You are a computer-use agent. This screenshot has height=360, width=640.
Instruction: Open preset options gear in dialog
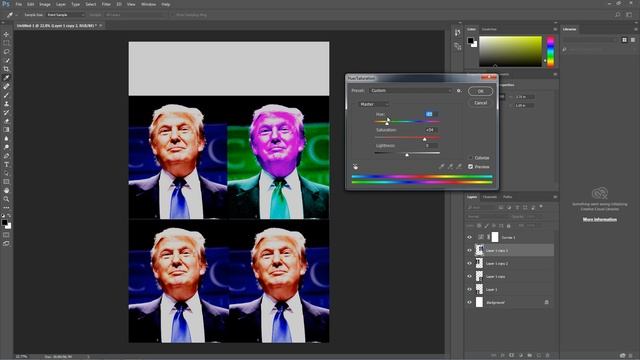tap(459, 91)
